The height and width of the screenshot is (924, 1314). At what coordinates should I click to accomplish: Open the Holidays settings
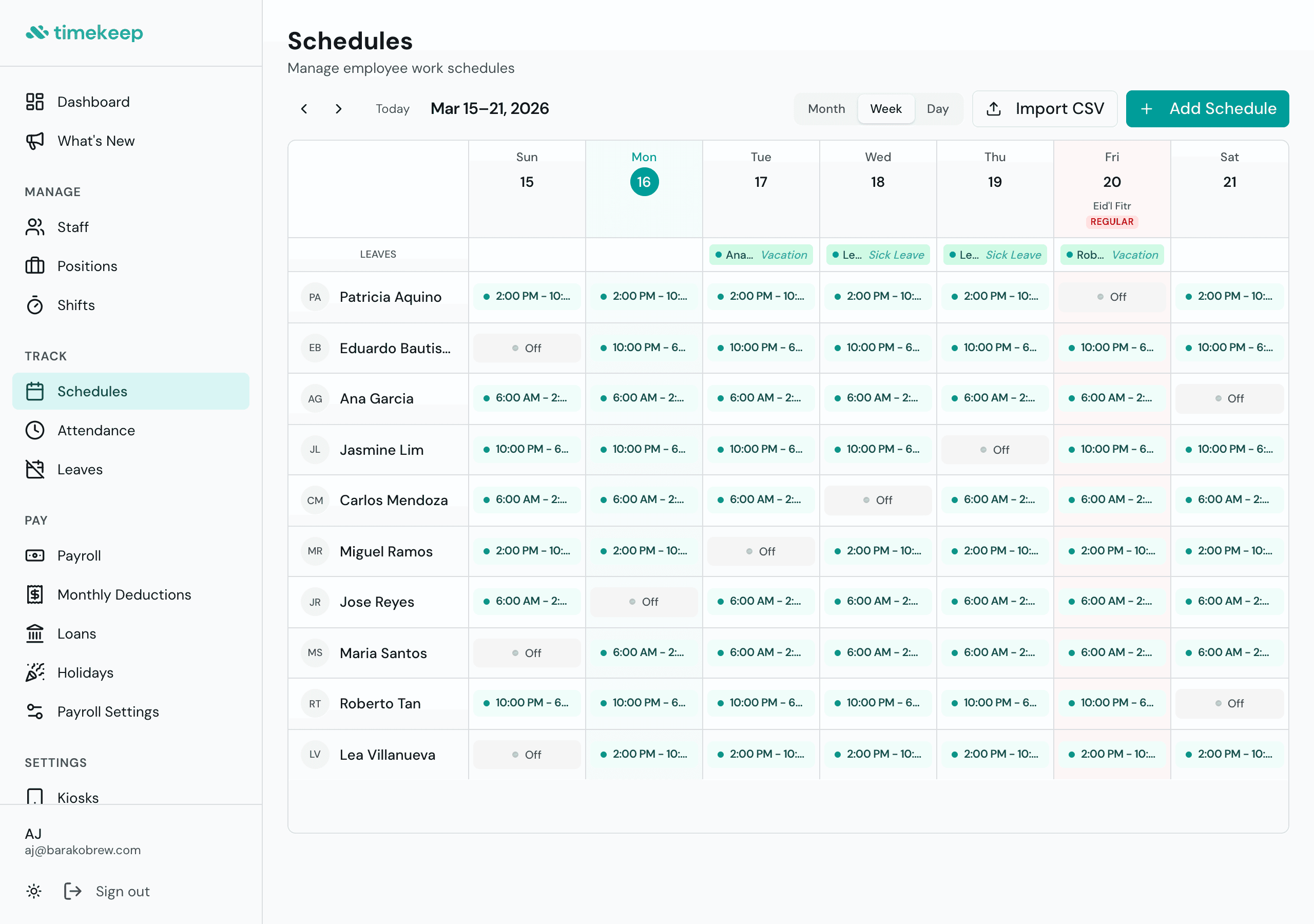pos(85,672)
